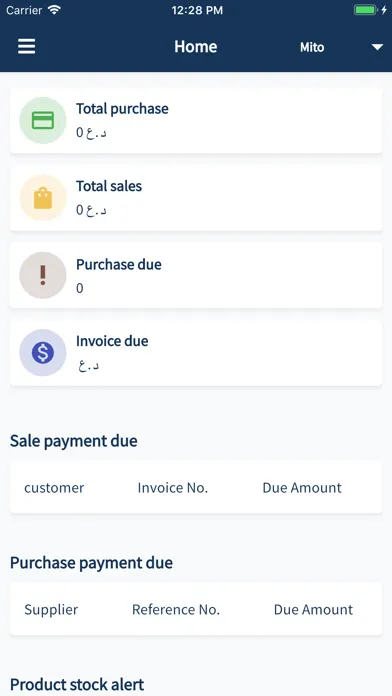The image size is (392, 696).
Task: Click the Reference No. column header
Action: (176, 610)
